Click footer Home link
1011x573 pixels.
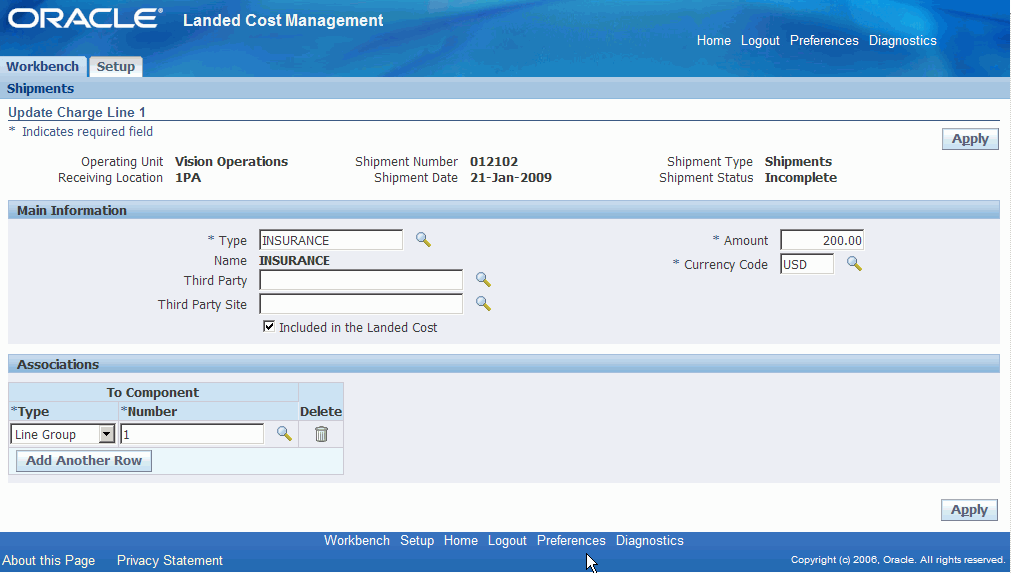pos(460,540)
